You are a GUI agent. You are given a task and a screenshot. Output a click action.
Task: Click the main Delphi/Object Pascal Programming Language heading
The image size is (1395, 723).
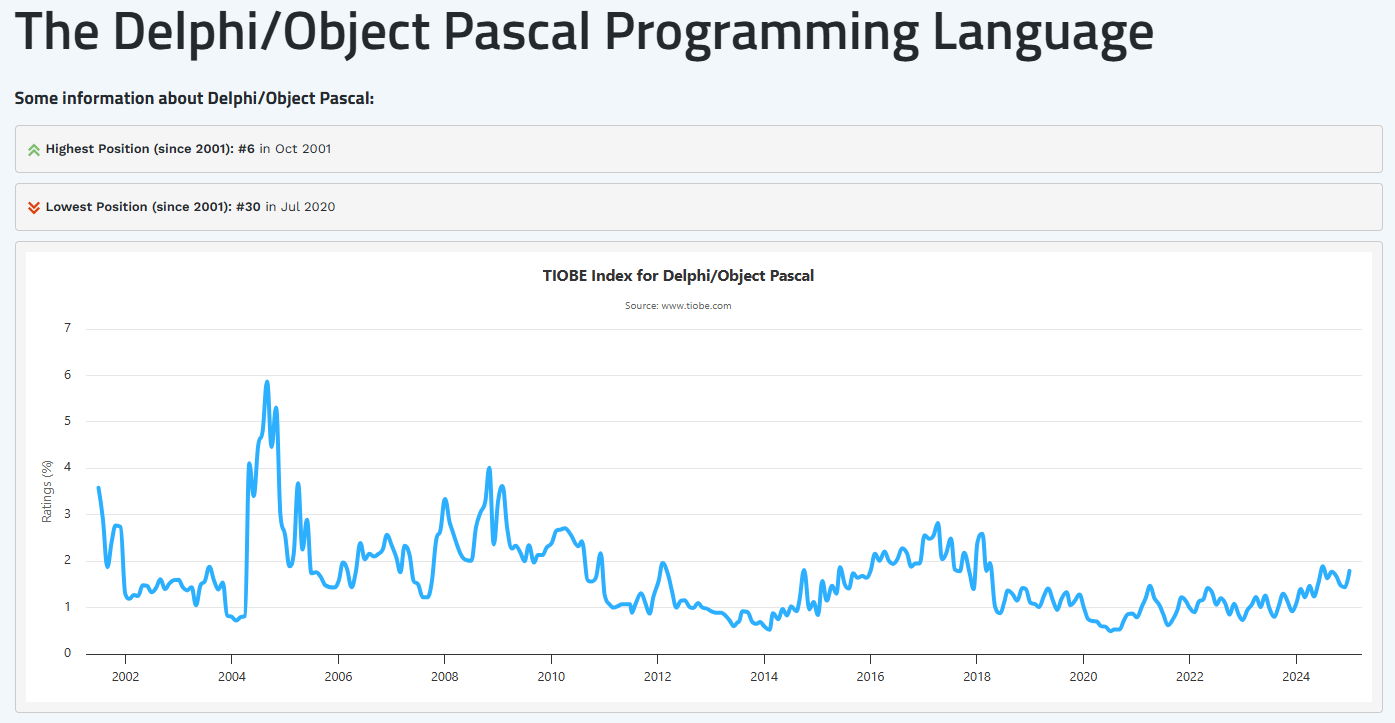(x=584, y=33)
